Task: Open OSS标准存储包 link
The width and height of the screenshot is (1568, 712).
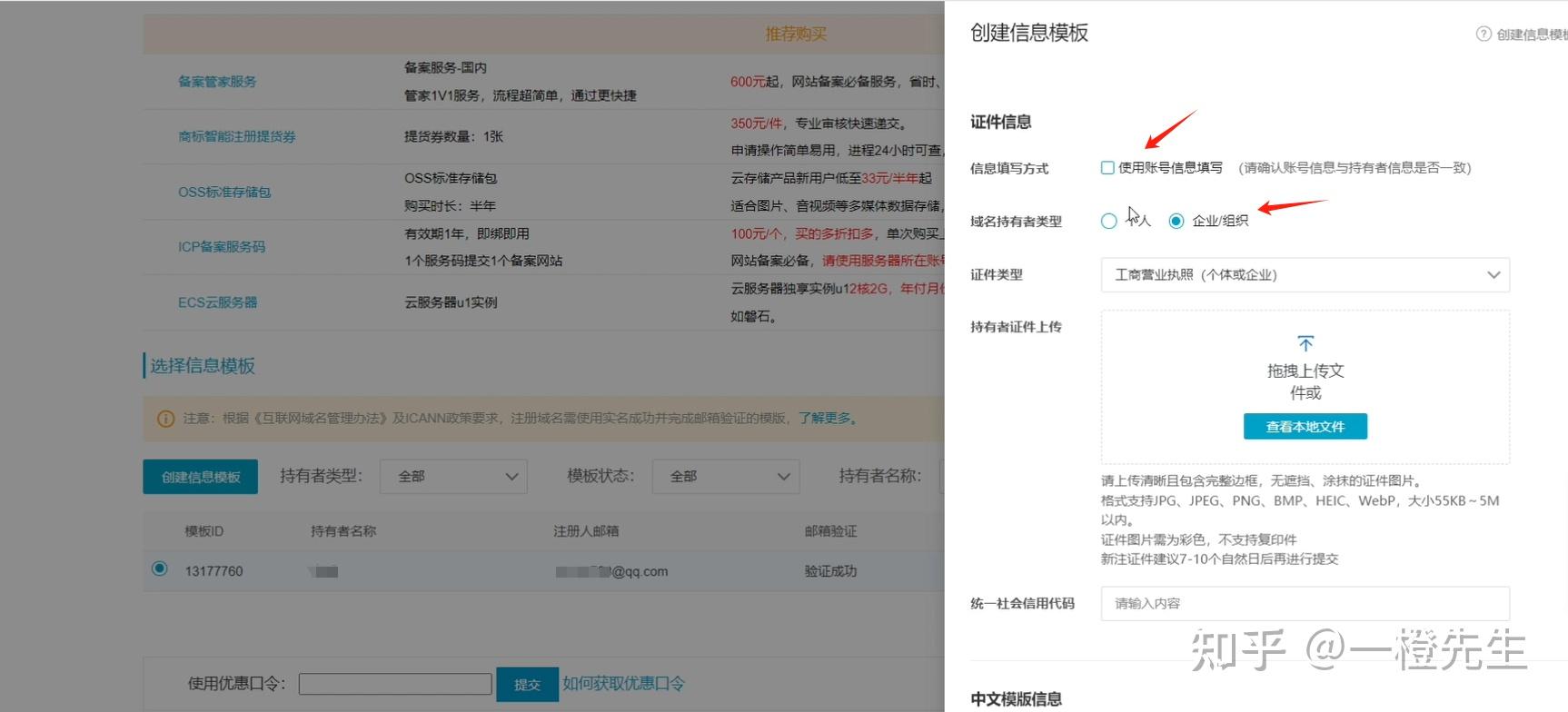Action: point(224,193)
